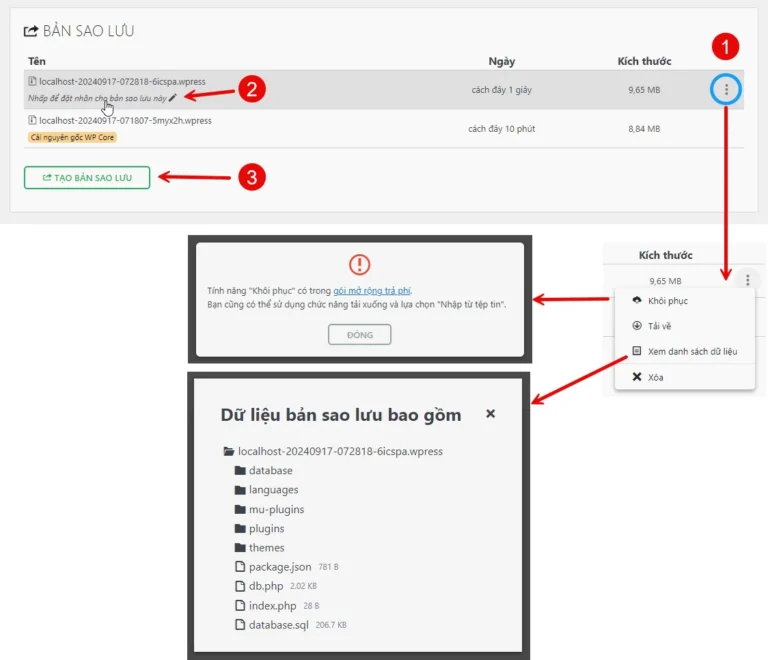
Task: Select the db.php file entry
Action: [266, 586]
